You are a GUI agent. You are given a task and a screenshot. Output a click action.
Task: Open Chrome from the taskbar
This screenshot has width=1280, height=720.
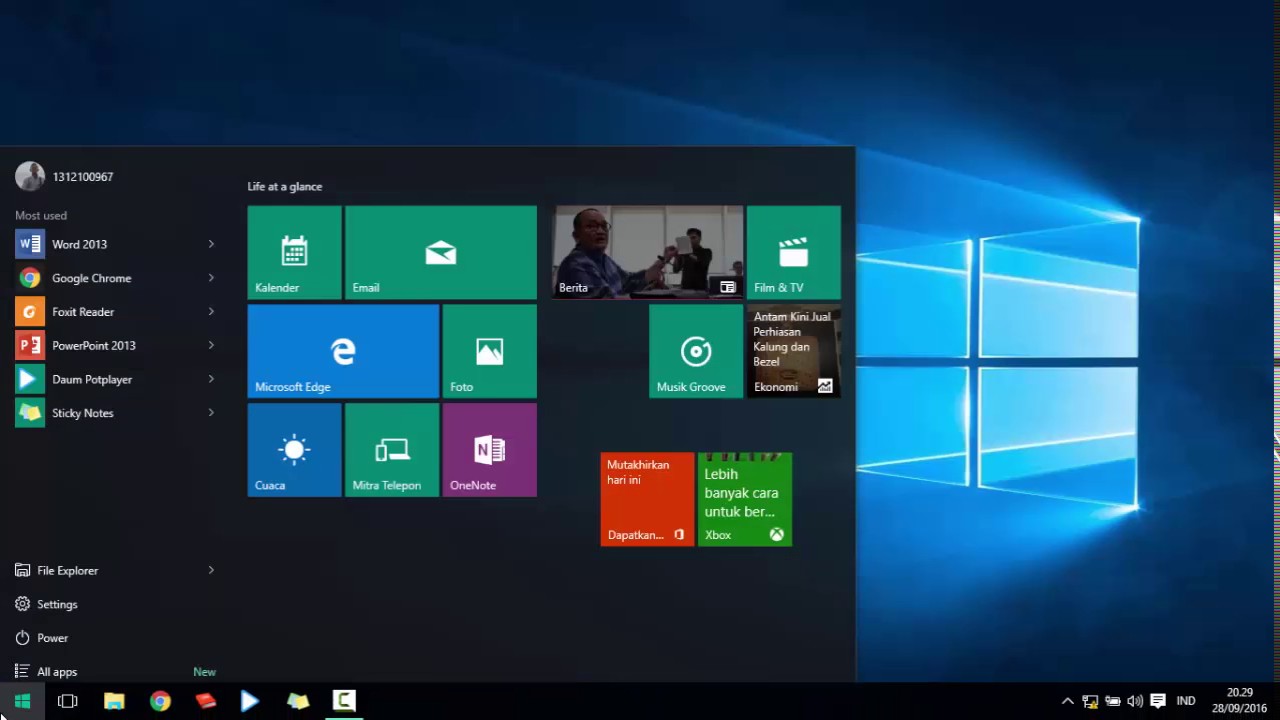[x=160, y=701]
